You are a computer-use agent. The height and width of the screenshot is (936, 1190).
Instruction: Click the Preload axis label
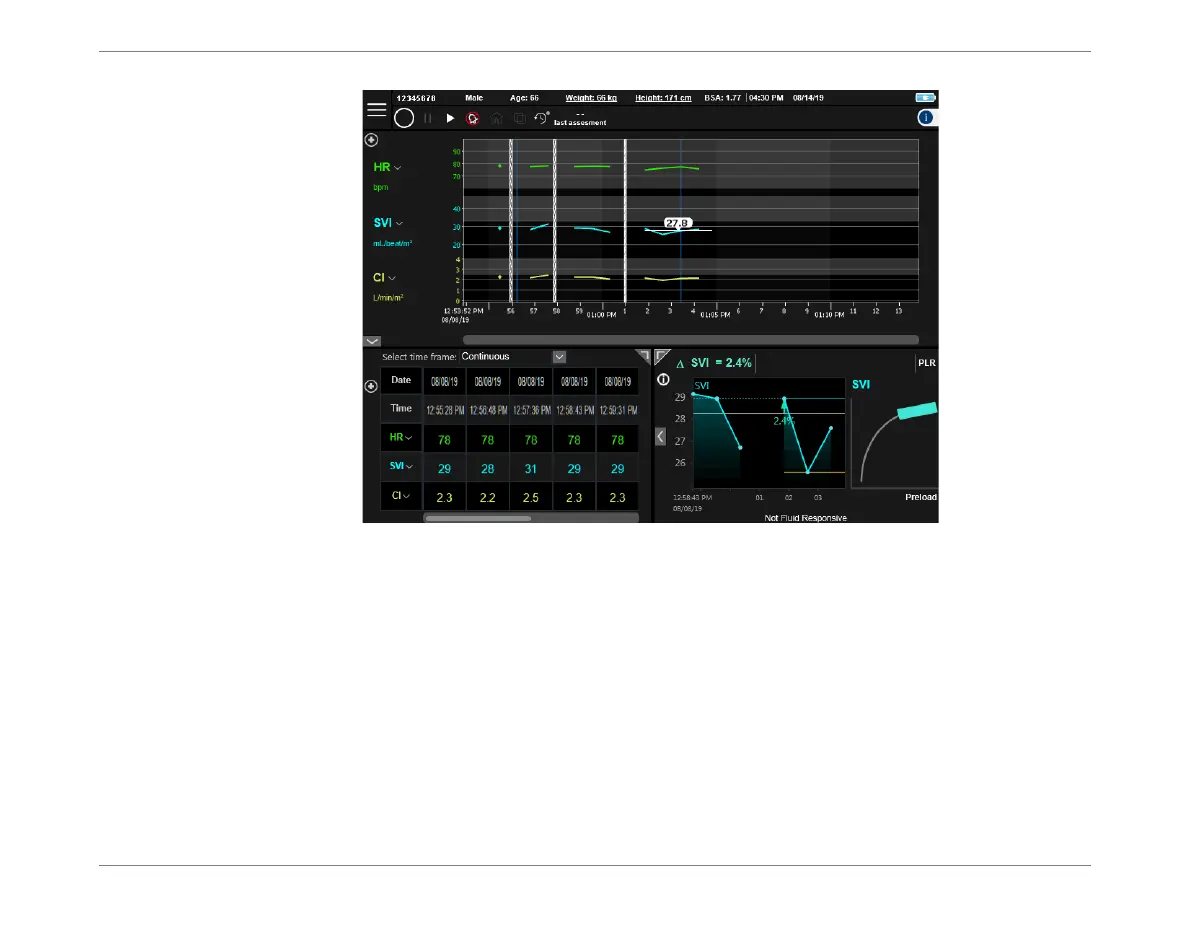point(921,497)
